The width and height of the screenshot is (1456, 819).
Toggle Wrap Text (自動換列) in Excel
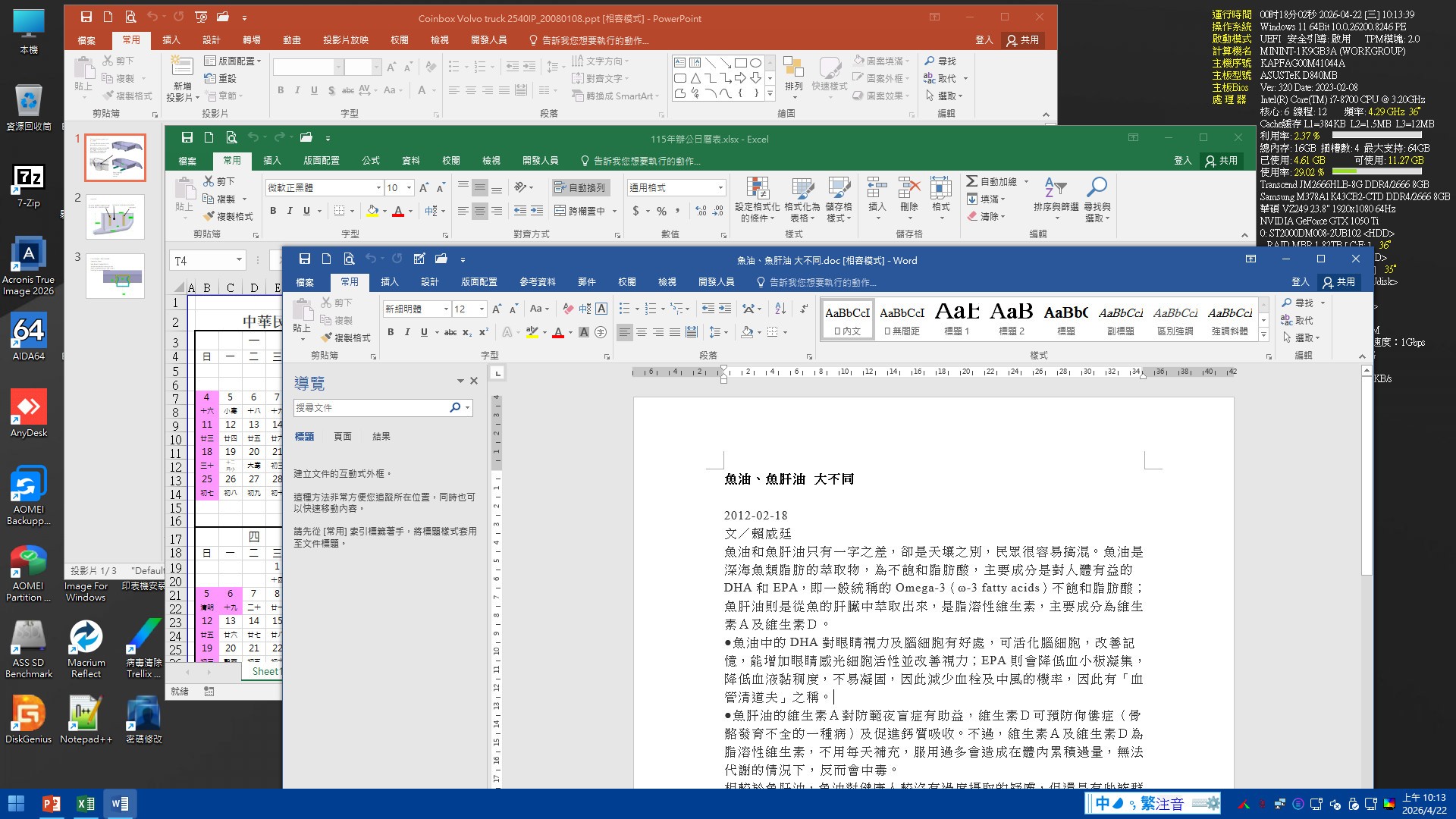580,187
